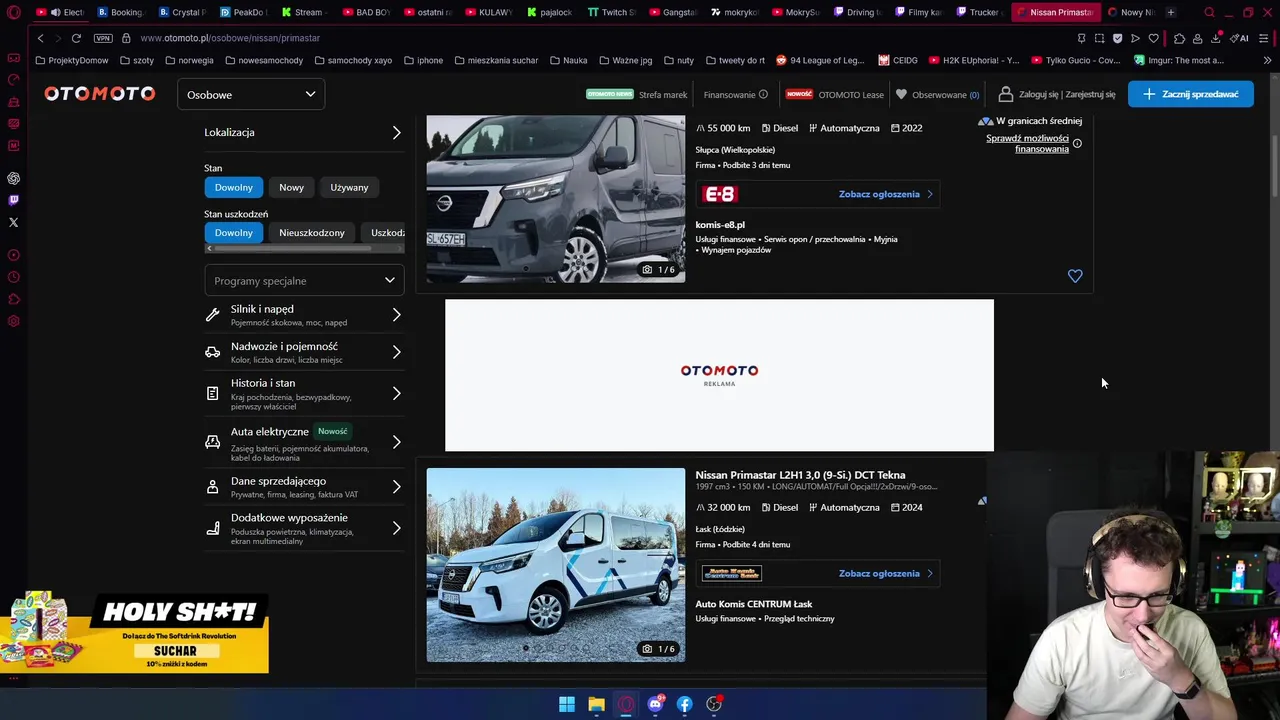Select the cut-off Uszkodzony damage option
This screenshot has height=720, width=1280.
pos(384,232)
